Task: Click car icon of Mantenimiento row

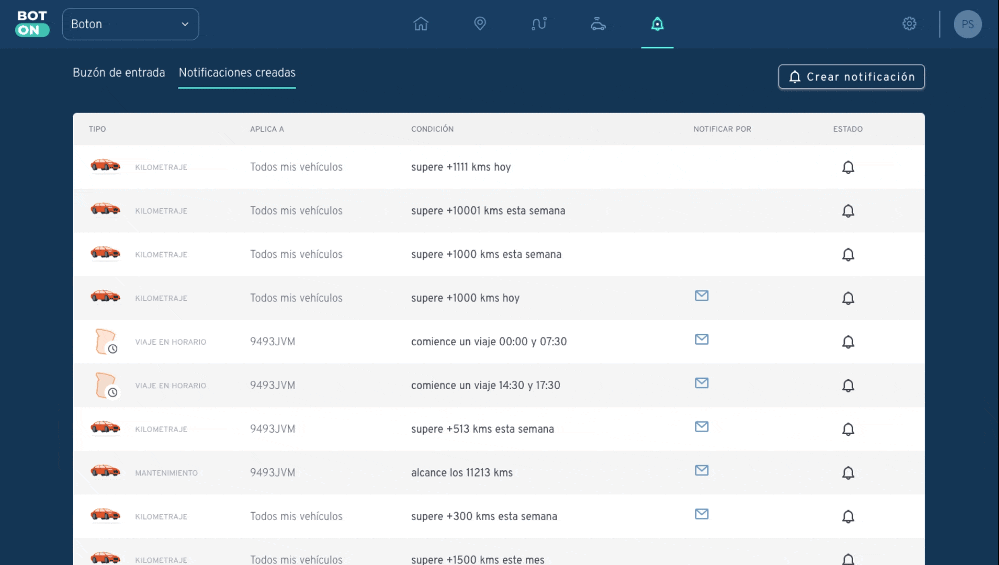Action: (105, 471)
